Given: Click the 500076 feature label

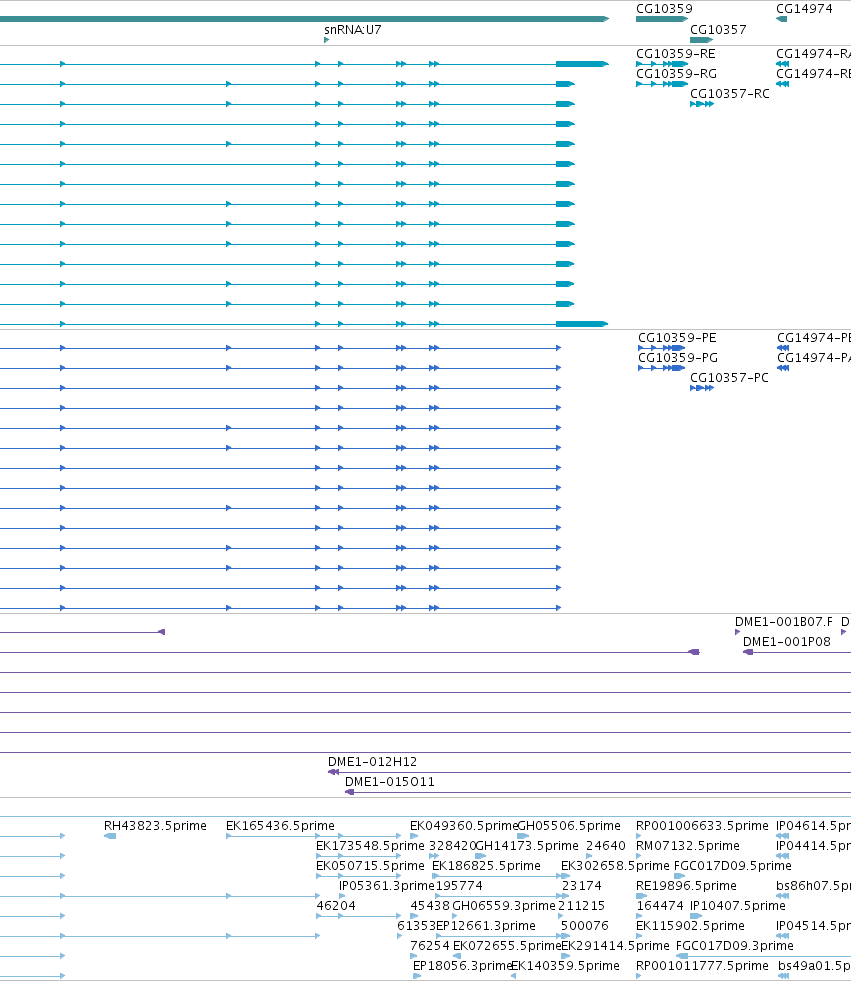Looking at the screenshot, I should 584,926.
